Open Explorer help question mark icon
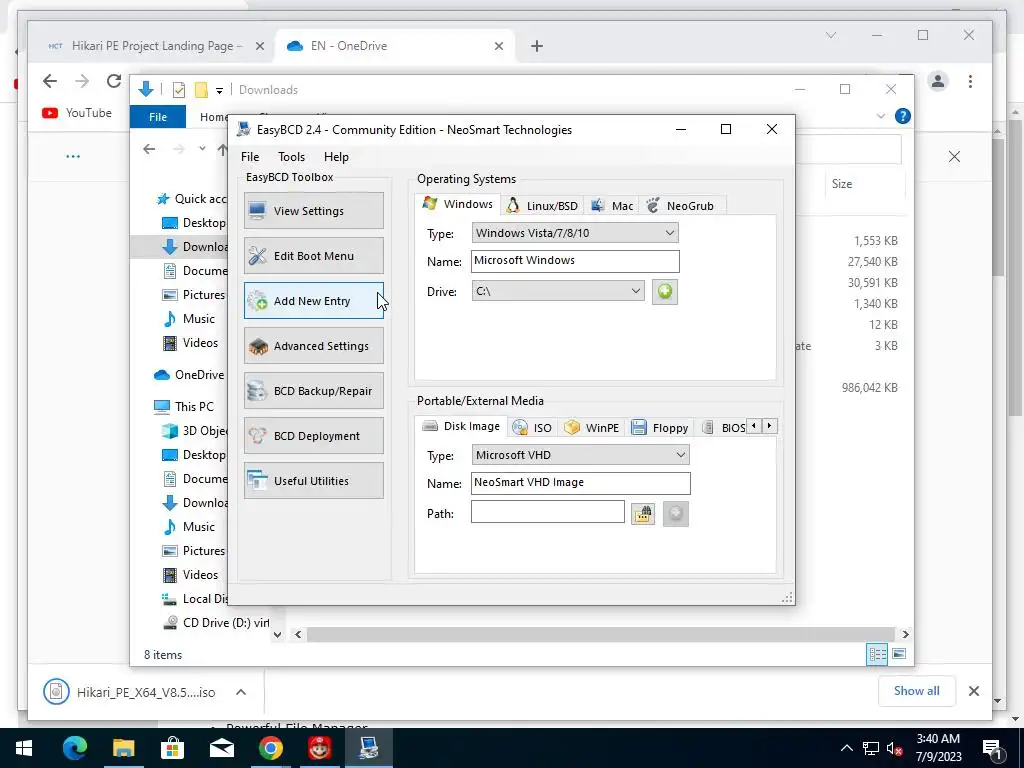Viewport: 1024px width, 768px height. pyautogui.click(x=903, y=116)
